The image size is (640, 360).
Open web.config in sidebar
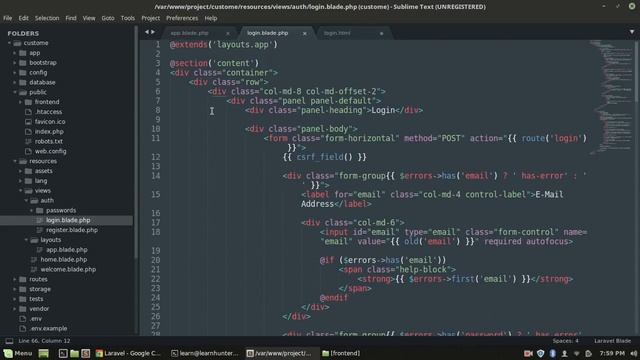50,151
